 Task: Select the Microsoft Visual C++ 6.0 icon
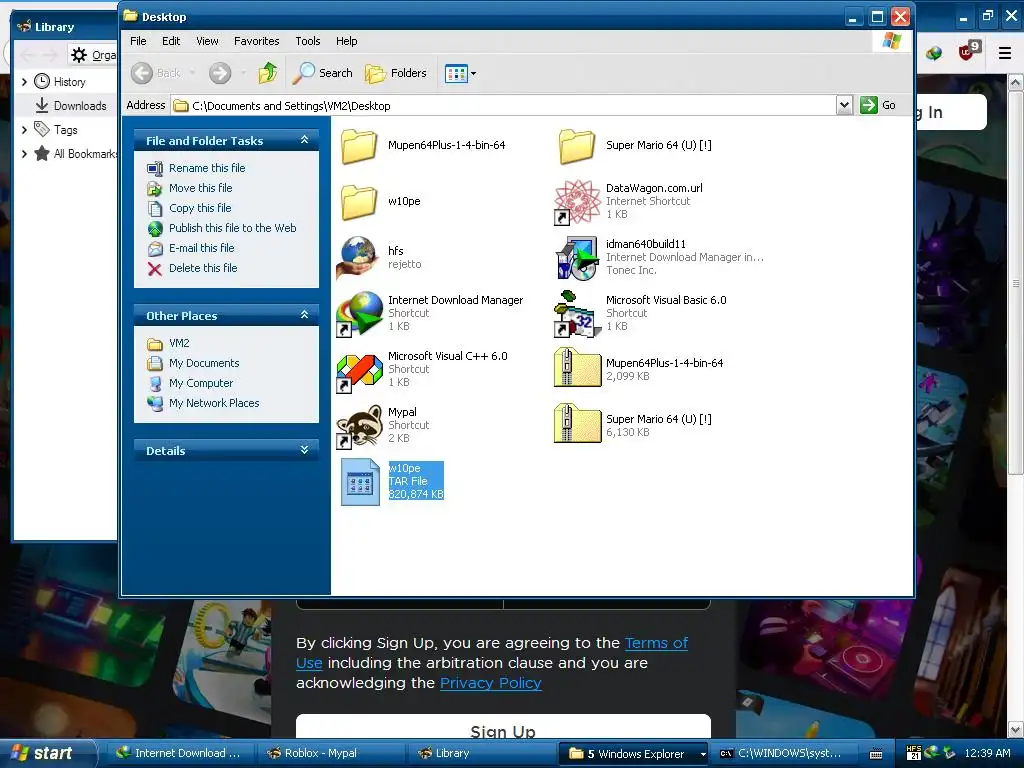coord(359,370)
